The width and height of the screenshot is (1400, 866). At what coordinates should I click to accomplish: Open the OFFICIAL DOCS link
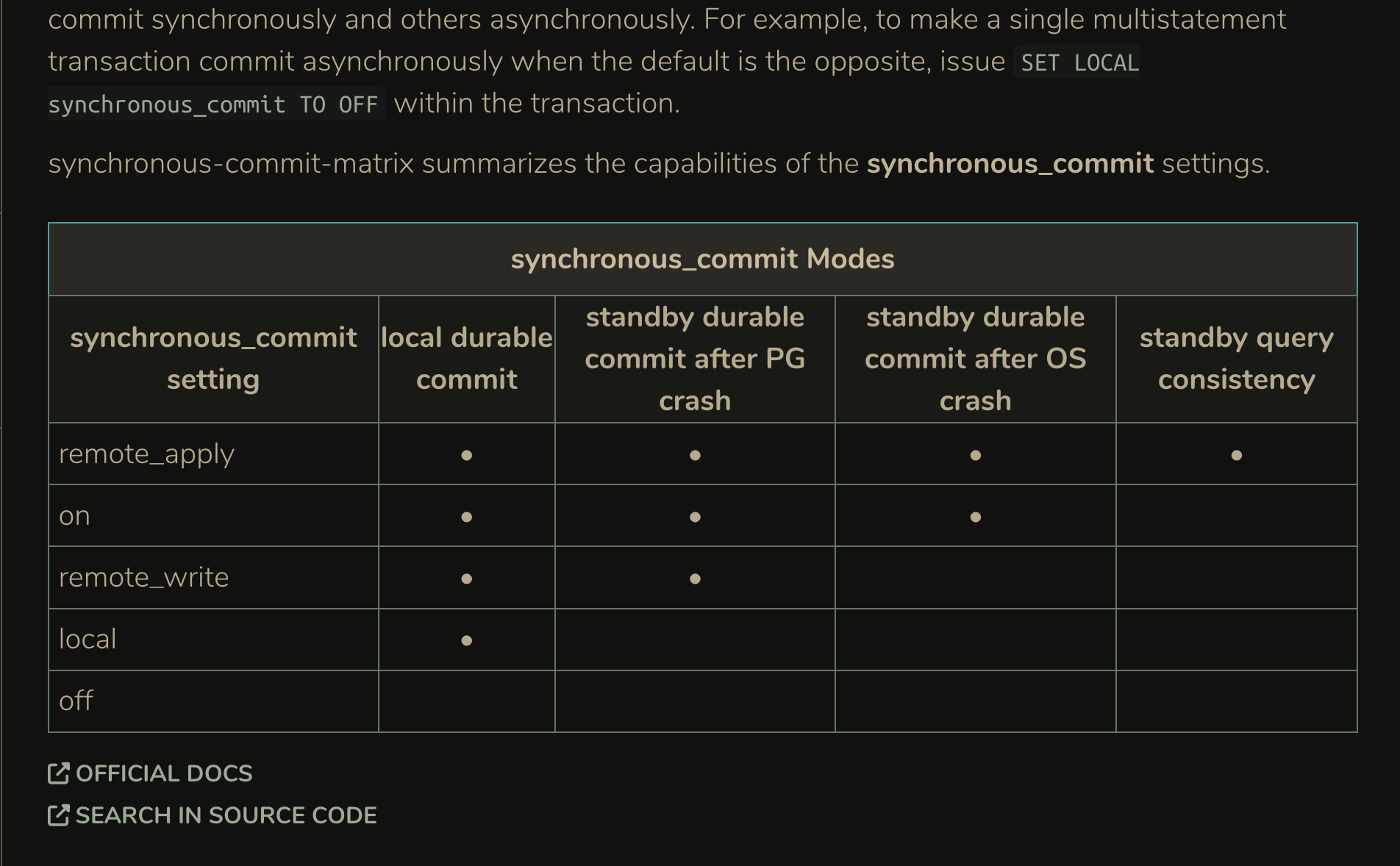pyautogui.click(x=164, y=773)
